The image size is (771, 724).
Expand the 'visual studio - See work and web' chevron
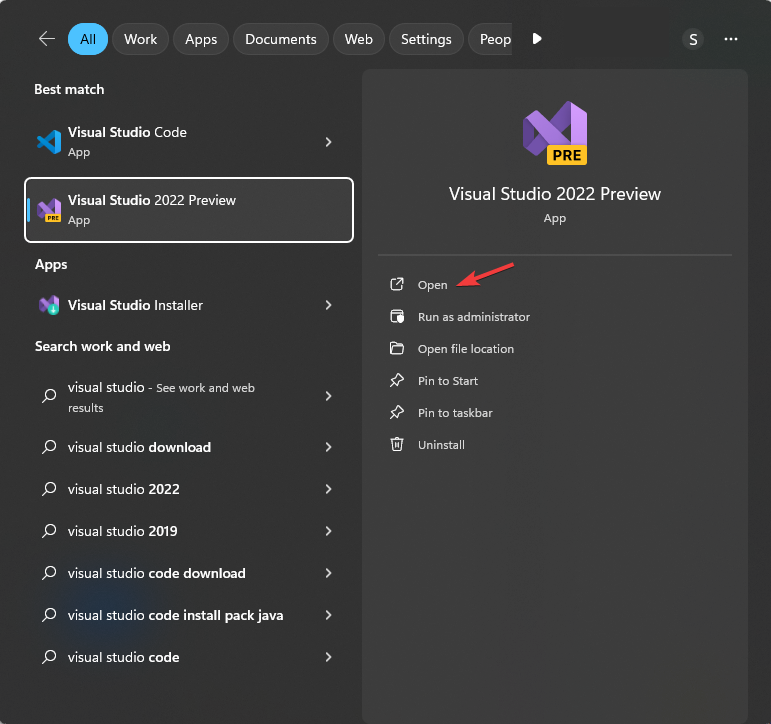pos(328,396)
